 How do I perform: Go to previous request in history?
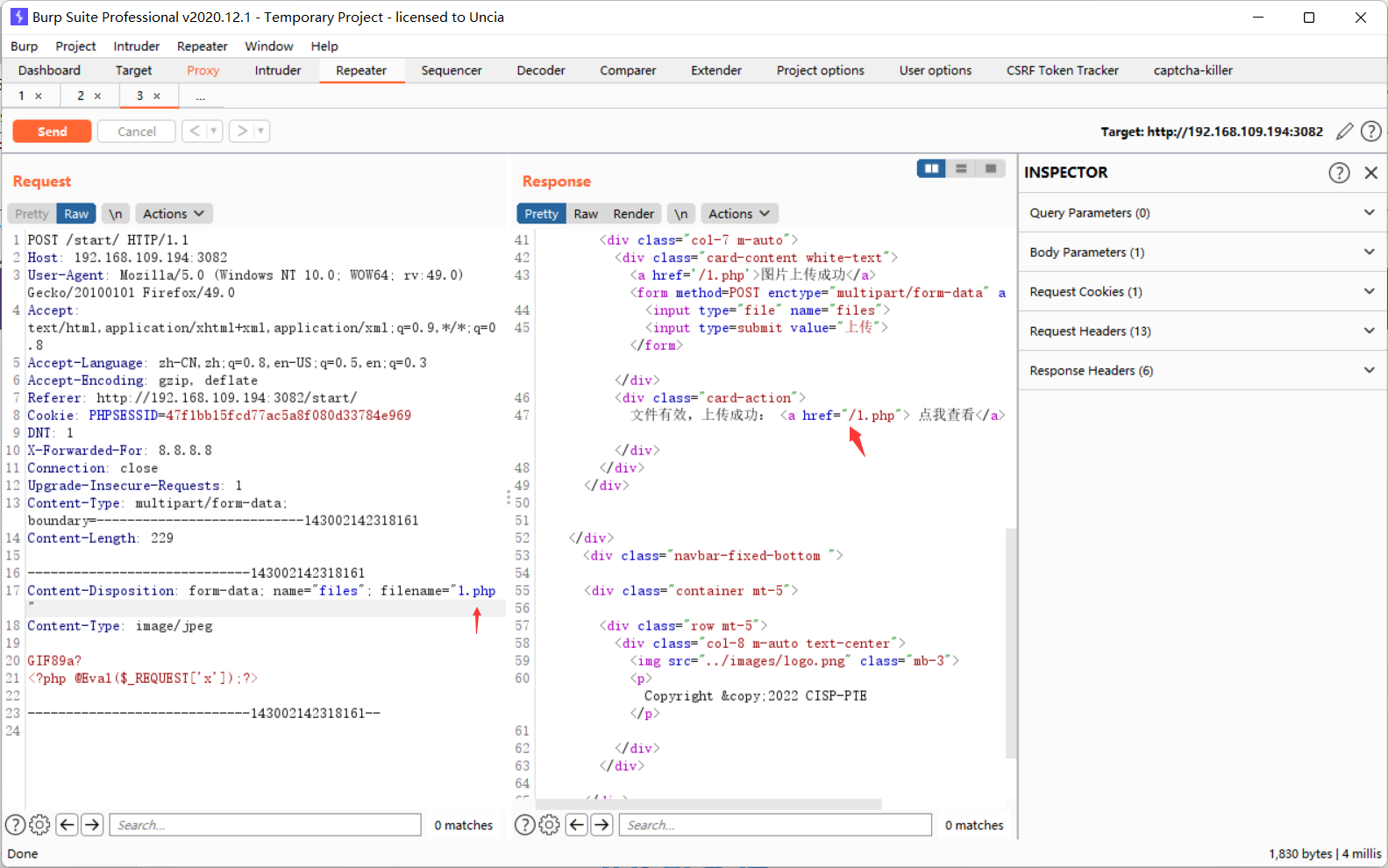[x=195, y=131]
